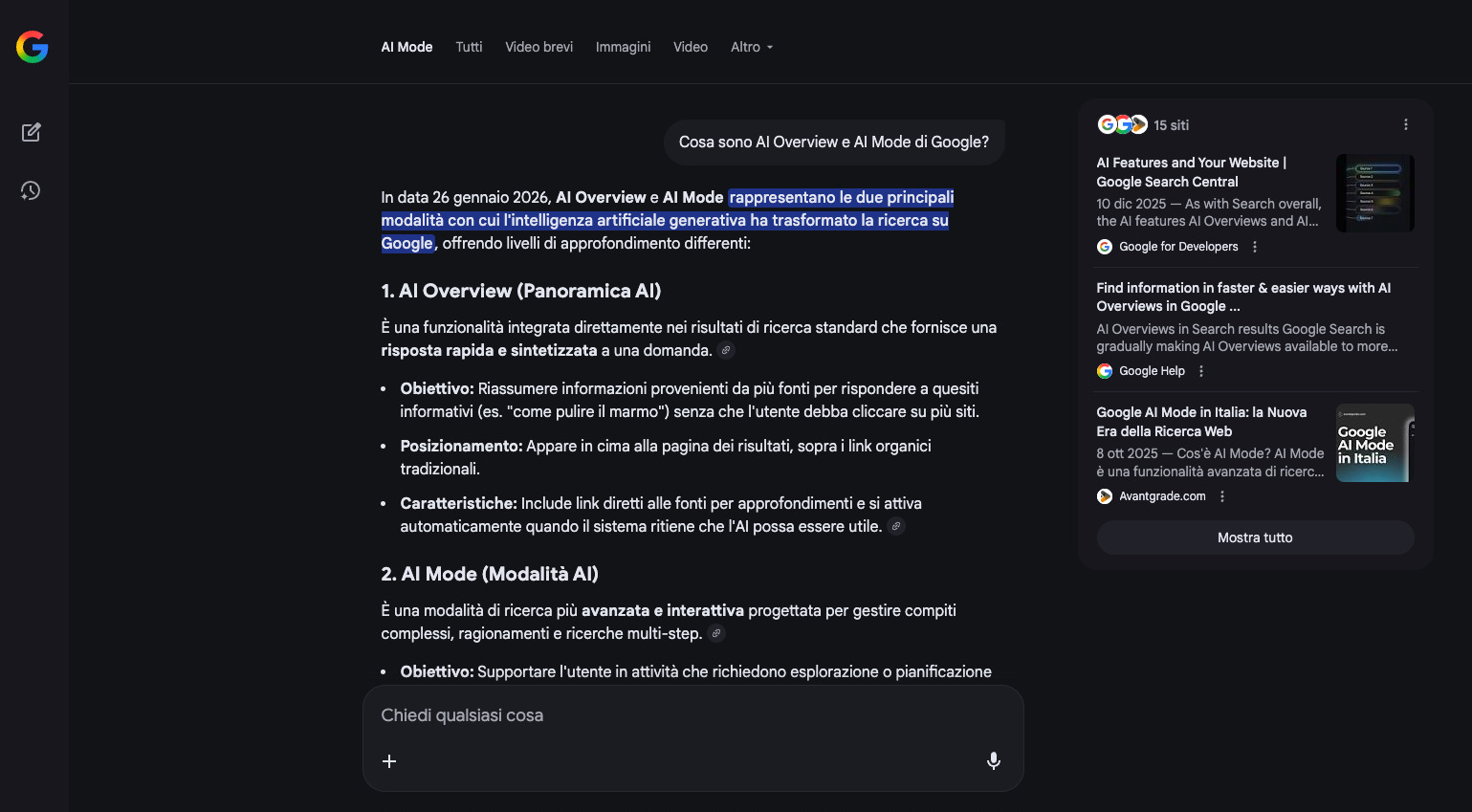The height and width of the screenshot is (812, 1472).
Task: Activate voice input with the microphone icon
Action: (993, 761)
